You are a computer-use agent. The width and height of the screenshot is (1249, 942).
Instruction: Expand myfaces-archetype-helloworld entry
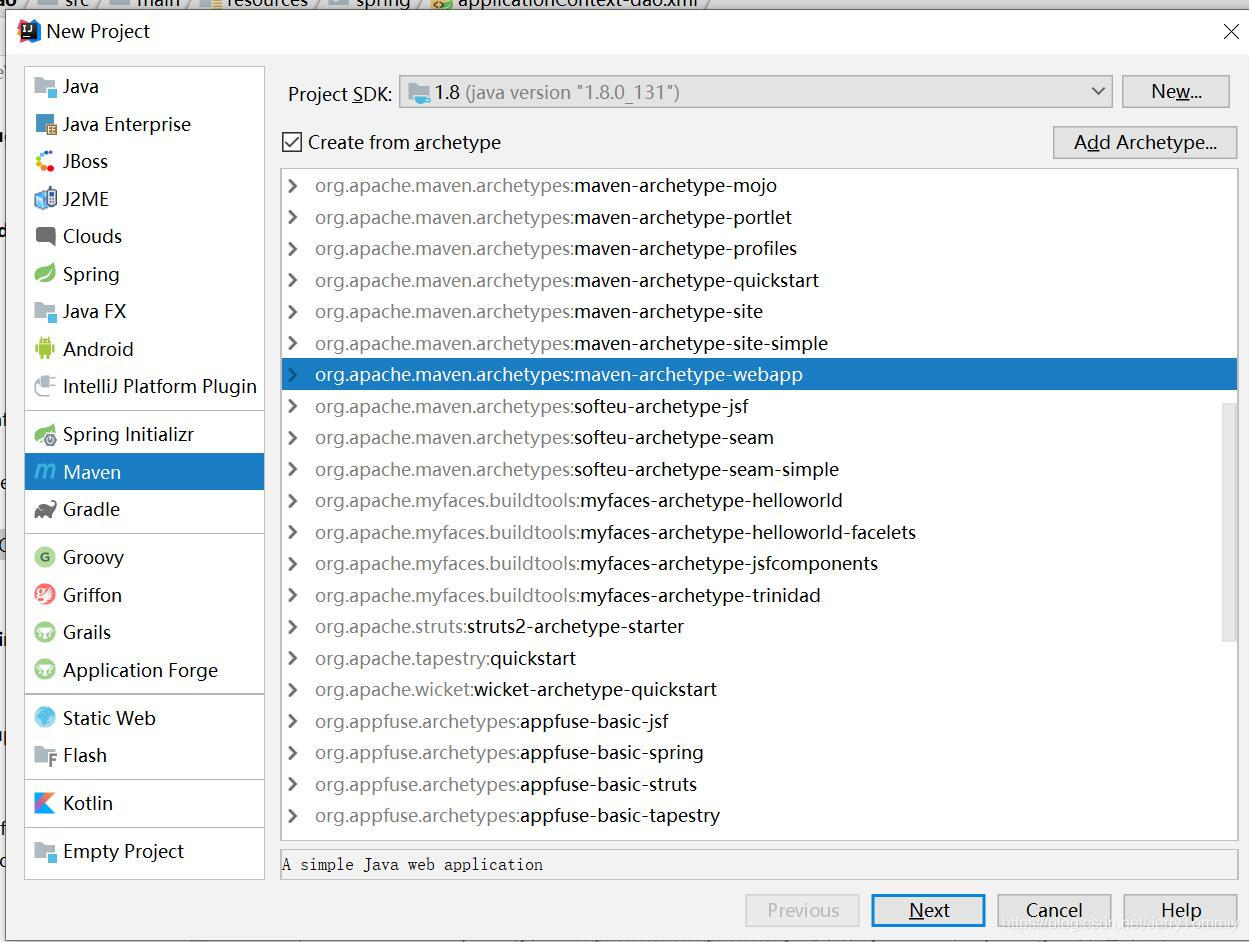pyautogui.click(x=293, y=500)
